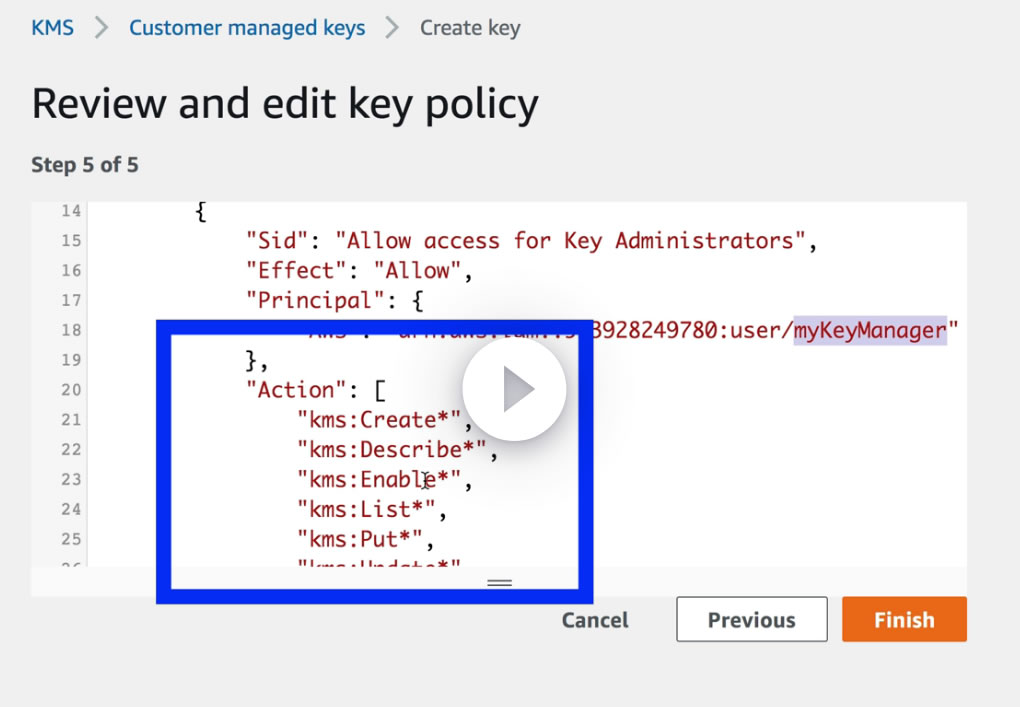This screenshot has width=1020, height=707.
Task: Play the video overlay
Action: pyautogui.click(x=514, y=389)
